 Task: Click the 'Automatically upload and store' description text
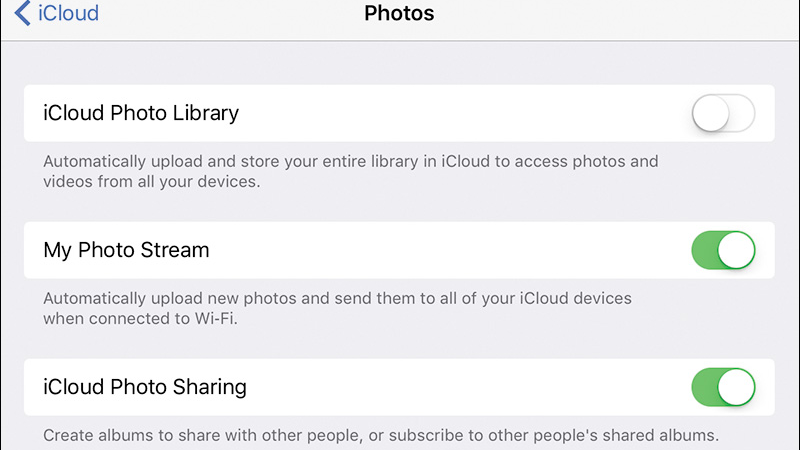tap(351, 171)
